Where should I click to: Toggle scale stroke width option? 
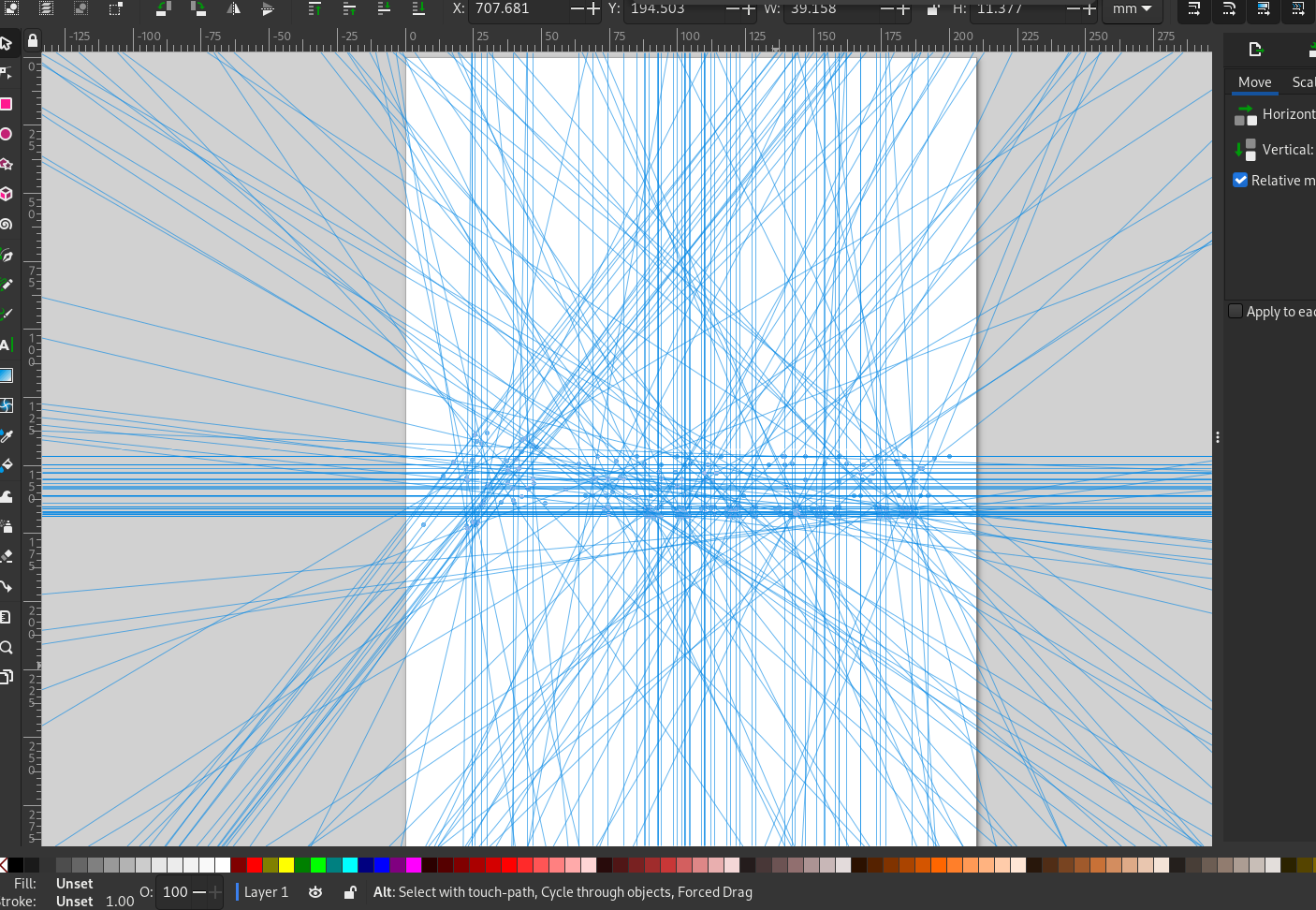tap(1194, 8)
